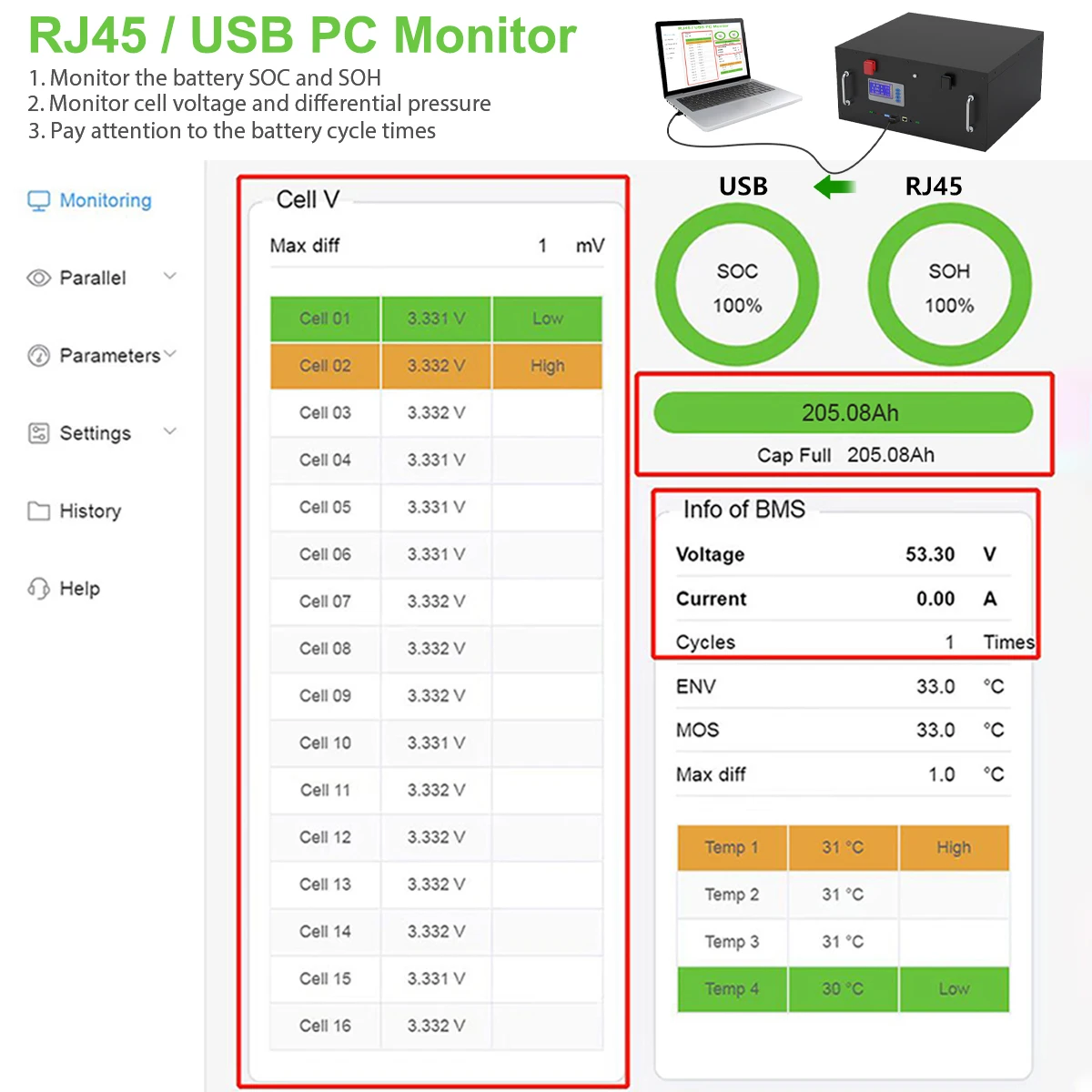The height and width of the screenshot is (1092, 1092).
Task: Select the Cell 01 row label
Action: point(325,318)
